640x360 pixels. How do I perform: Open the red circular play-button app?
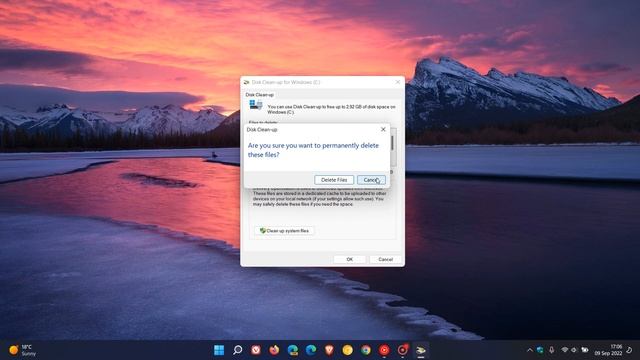384,350
